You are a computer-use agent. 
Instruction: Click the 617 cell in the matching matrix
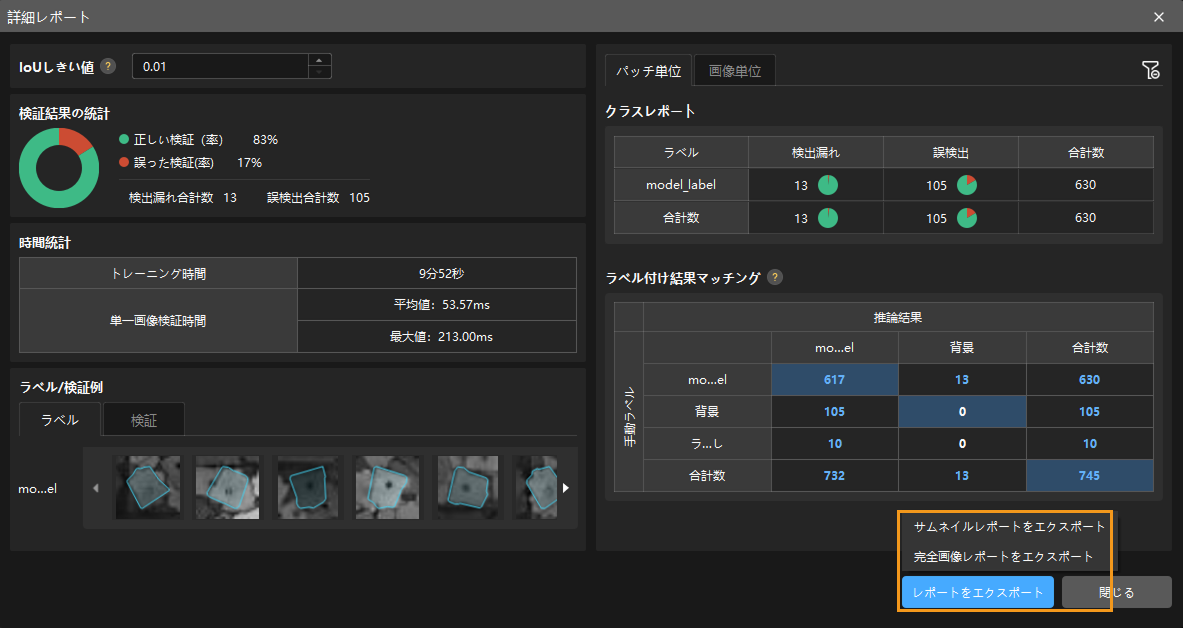[x=834, y=380]
